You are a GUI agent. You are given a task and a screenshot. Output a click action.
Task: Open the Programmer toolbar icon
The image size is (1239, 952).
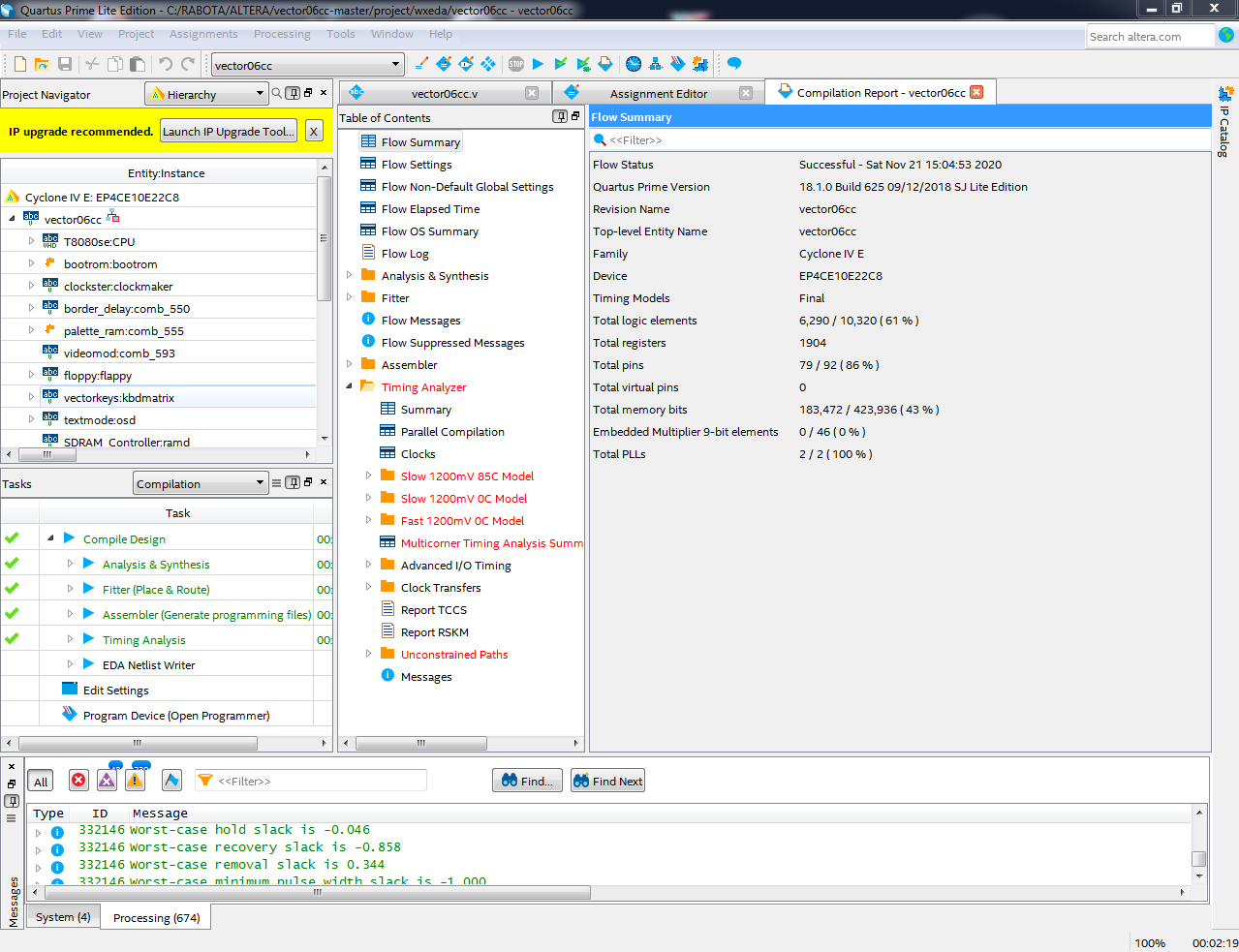click(678, 65)
